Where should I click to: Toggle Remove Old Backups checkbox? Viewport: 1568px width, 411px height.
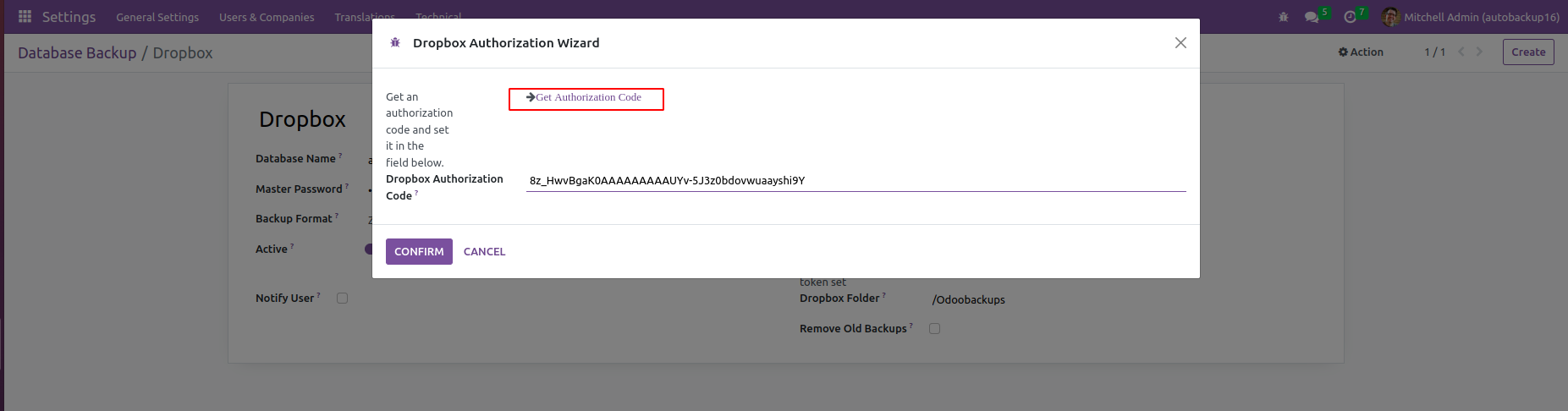tap(934, 328)
